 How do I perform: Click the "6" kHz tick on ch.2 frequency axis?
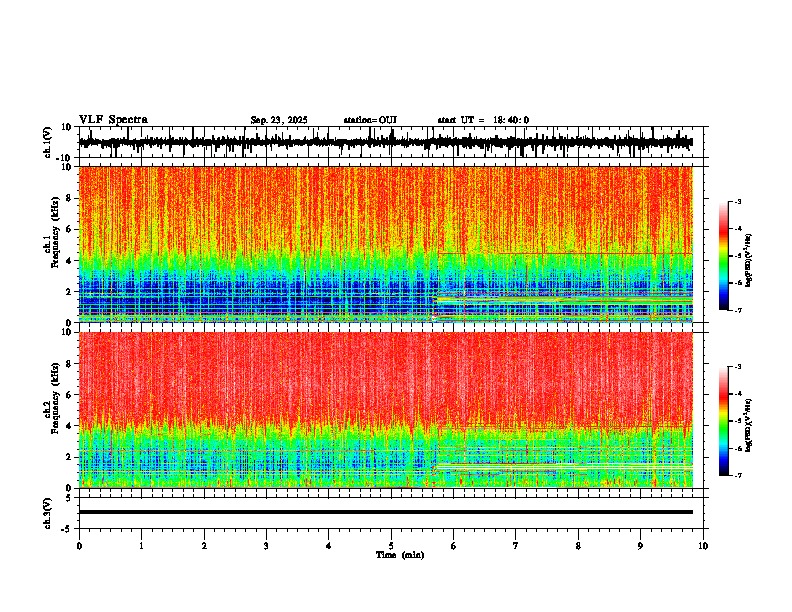(71, 394)
